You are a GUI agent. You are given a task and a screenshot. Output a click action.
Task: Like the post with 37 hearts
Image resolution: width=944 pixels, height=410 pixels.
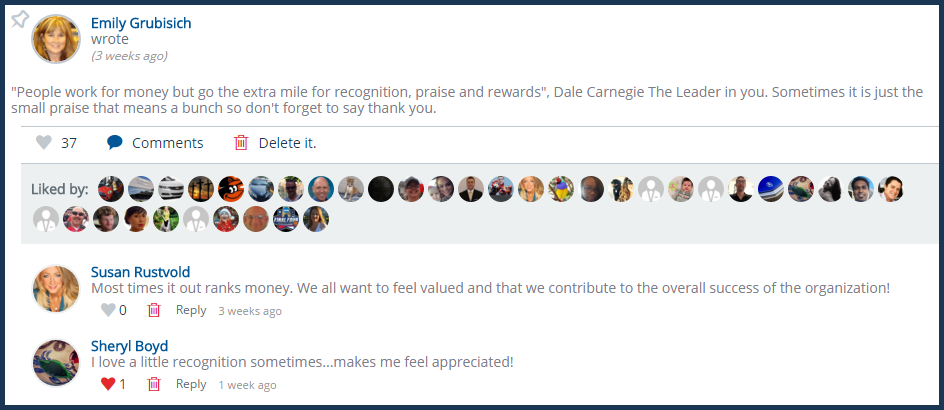pyautogui.click(x=44, y=143)
